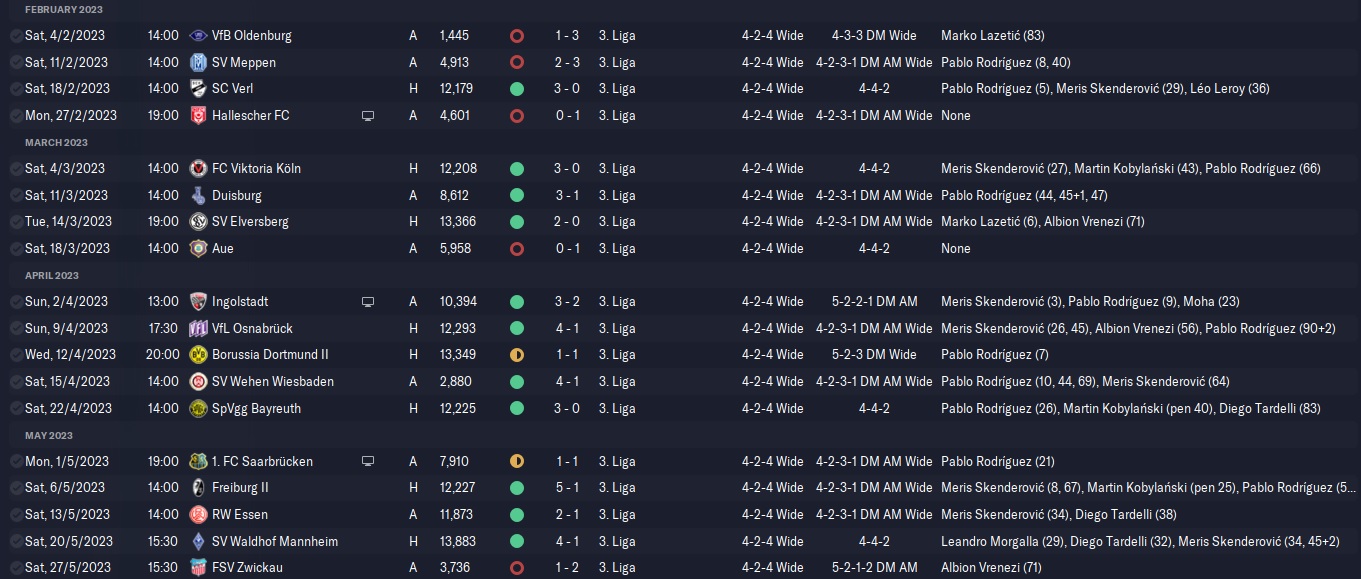Click the yellow draw indicator for Dortmund II match

tap(516, 354)
